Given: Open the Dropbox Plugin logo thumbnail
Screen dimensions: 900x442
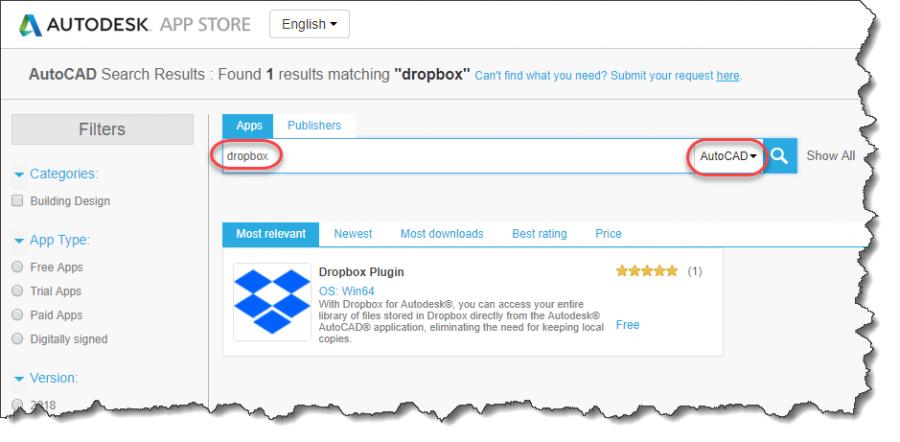Looking at the screenshot, I should coord(272,302).
